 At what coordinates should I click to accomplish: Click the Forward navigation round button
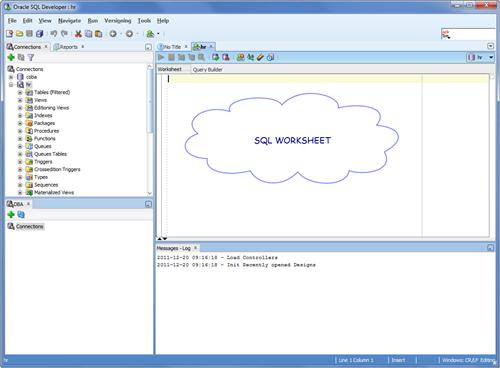[129, 34]
